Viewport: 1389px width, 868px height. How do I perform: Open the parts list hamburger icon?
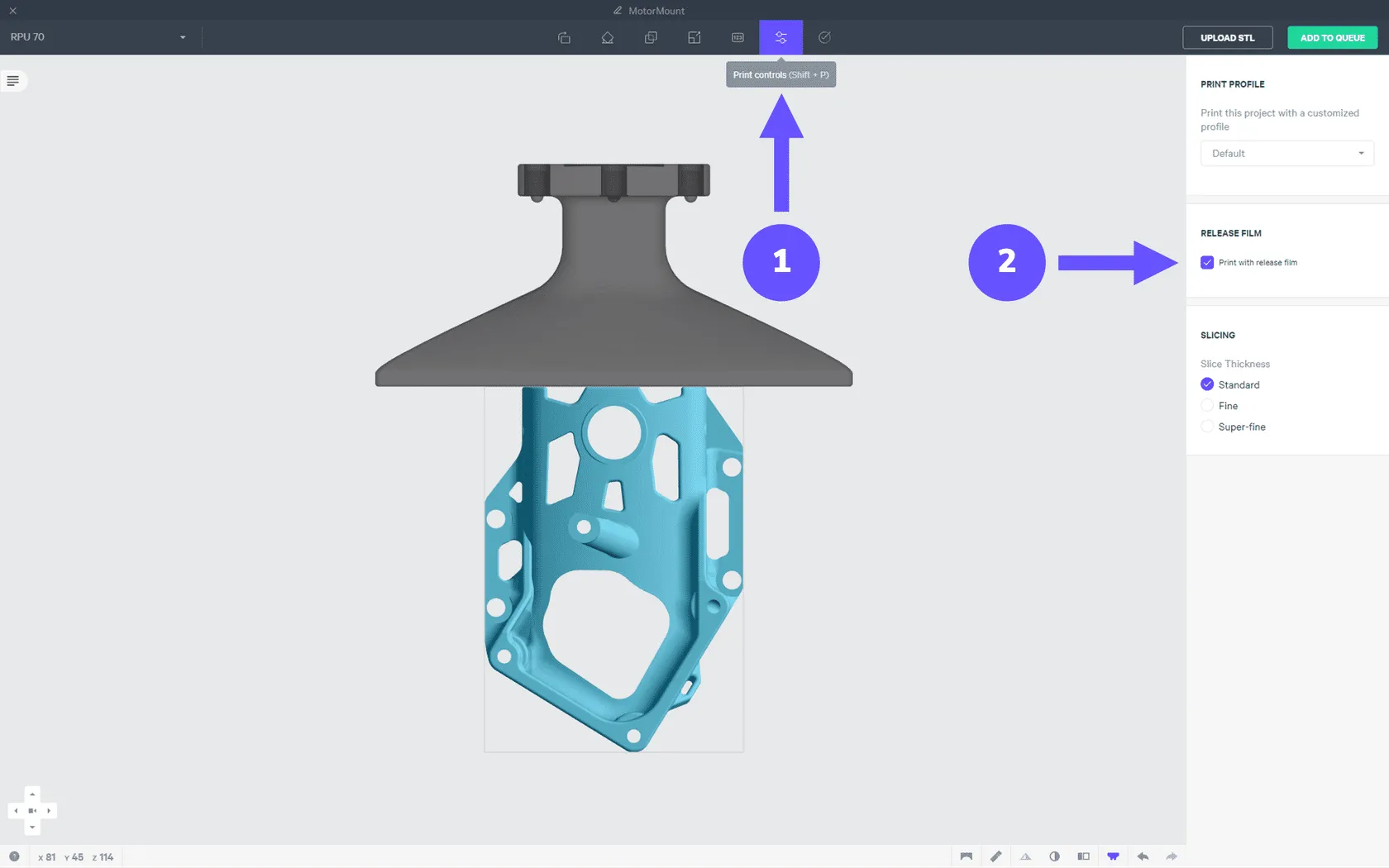13,80
